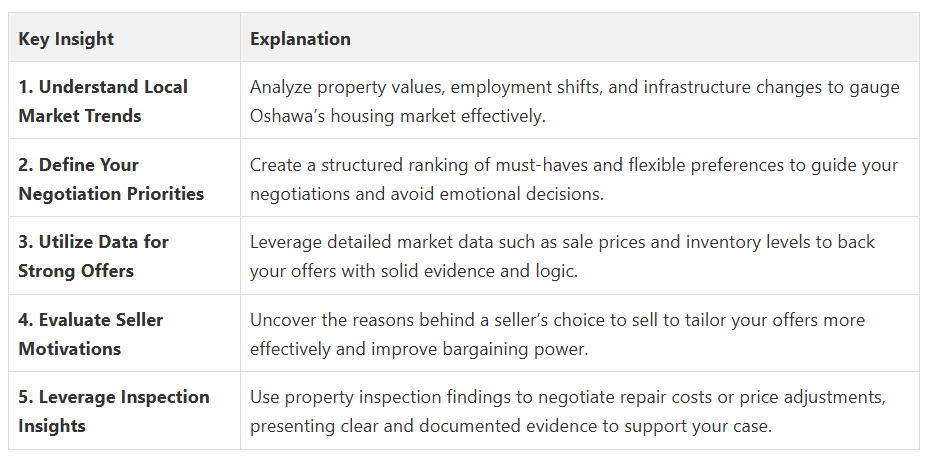This screenshot has height=468, width=943.
Task: Select the "Utilize Data for Strong Offers" cell
Action: (93, 256)
